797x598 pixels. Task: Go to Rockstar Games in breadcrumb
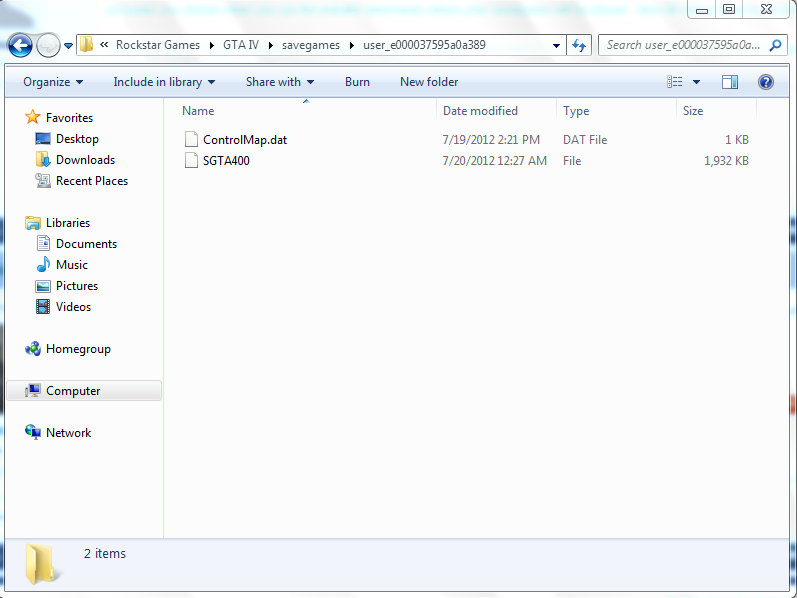pyautogui.click(x=158, y=45)
